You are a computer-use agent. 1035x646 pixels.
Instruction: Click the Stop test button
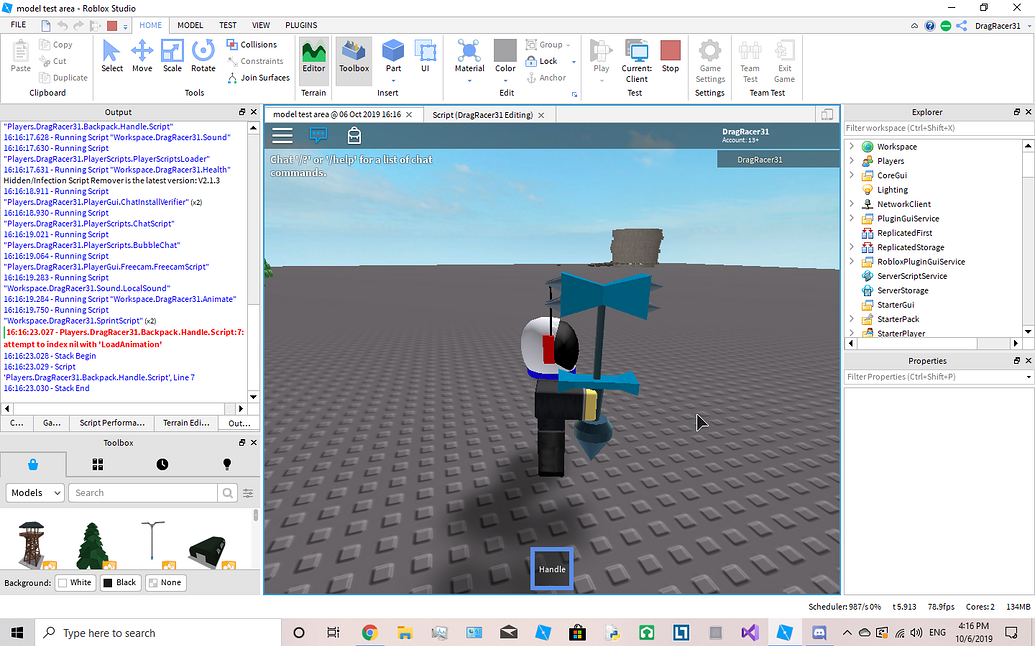pos(670,56)
